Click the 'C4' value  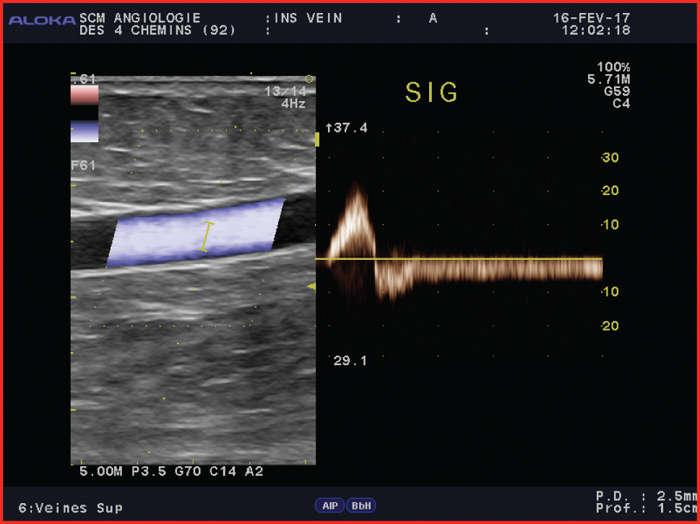click(621, 104)
